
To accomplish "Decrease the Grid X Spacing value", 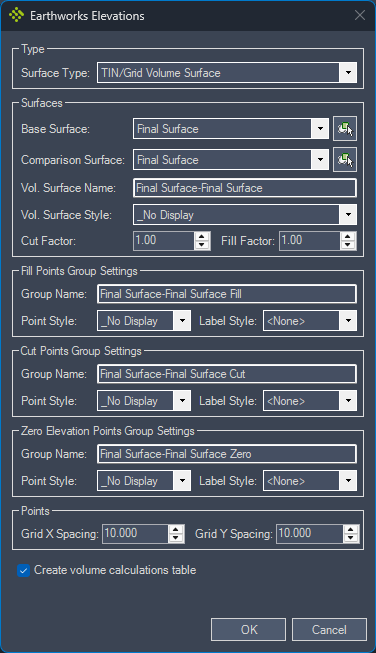I will pos(176,538).
